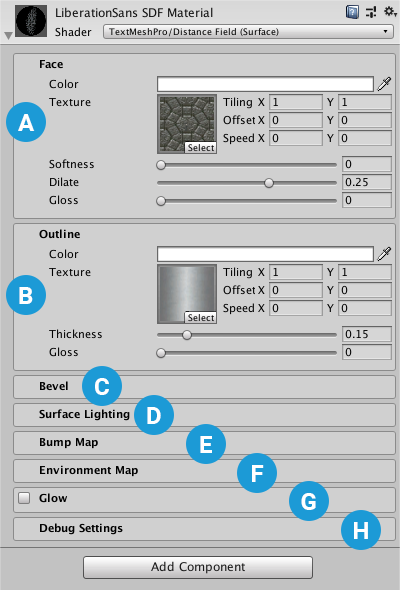This screenshot has width=400, height=590.
Task: Open the material preset selector icon
Action: coord(371,12)
